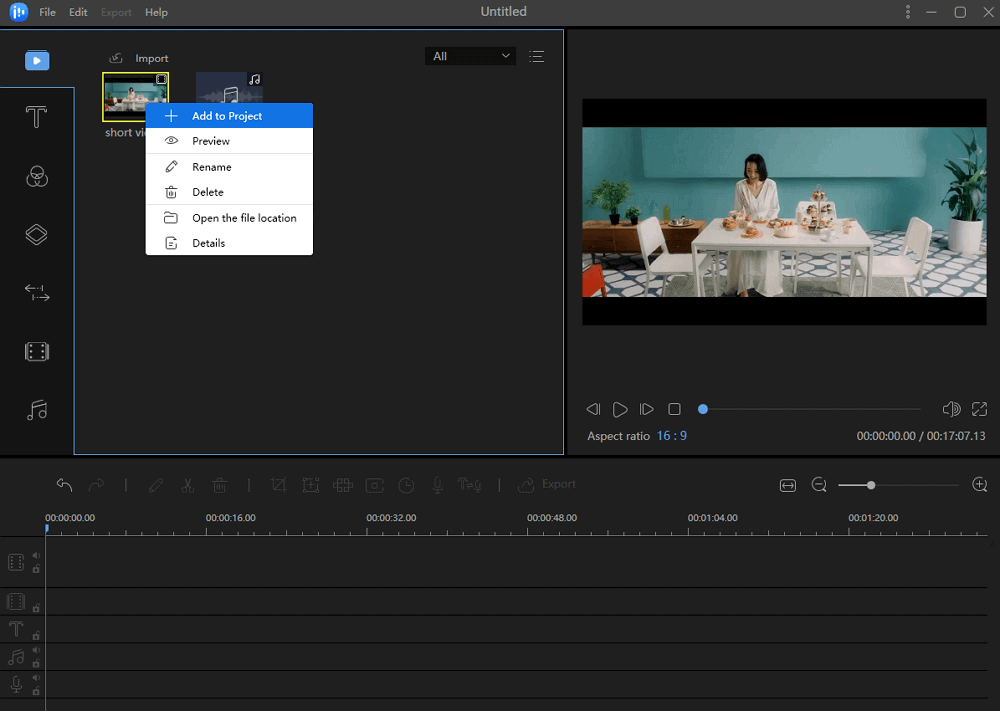Toggle the media list view icon
1000x711 pixels.
pyautogui.click(x=537, y=57)
